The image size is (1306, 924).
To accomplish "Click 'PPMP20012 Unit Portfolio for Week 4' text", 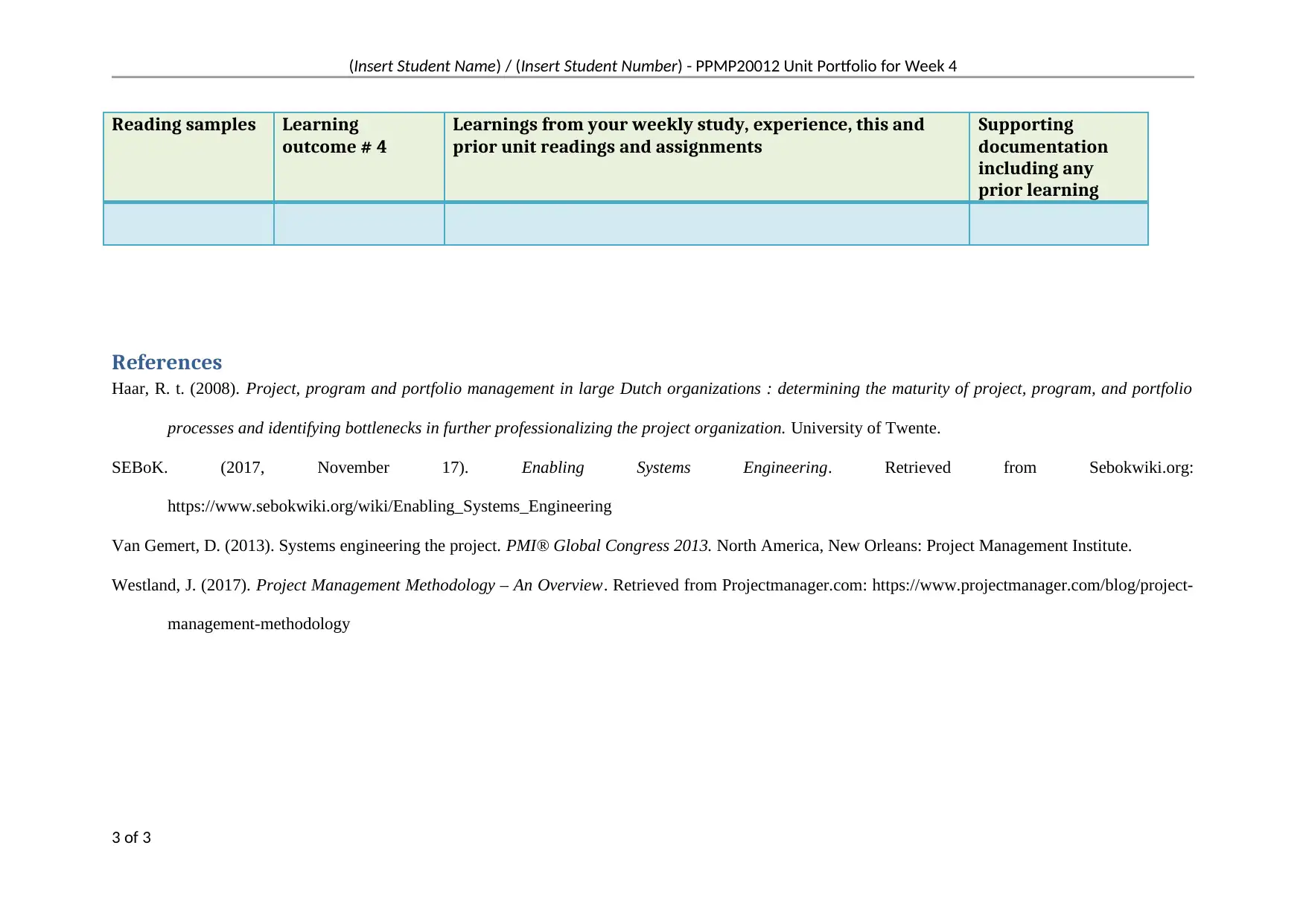I will pyautogui.click(x=826, y=66).
